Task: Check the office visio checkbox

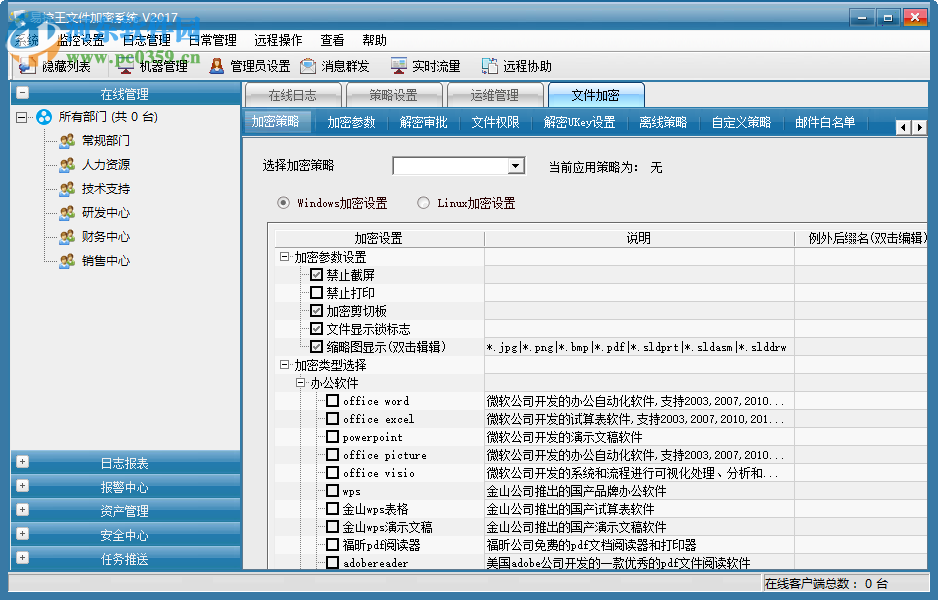Action: click(333, 473)
